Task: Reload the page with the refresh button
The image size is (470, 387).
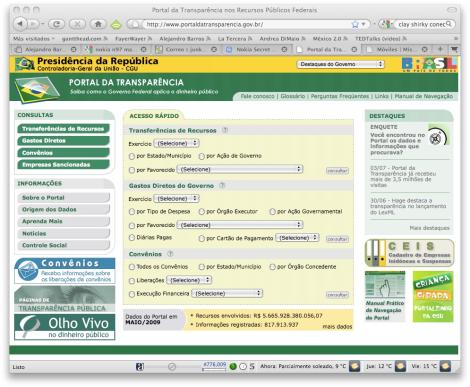Action: [x=57, y=24]
